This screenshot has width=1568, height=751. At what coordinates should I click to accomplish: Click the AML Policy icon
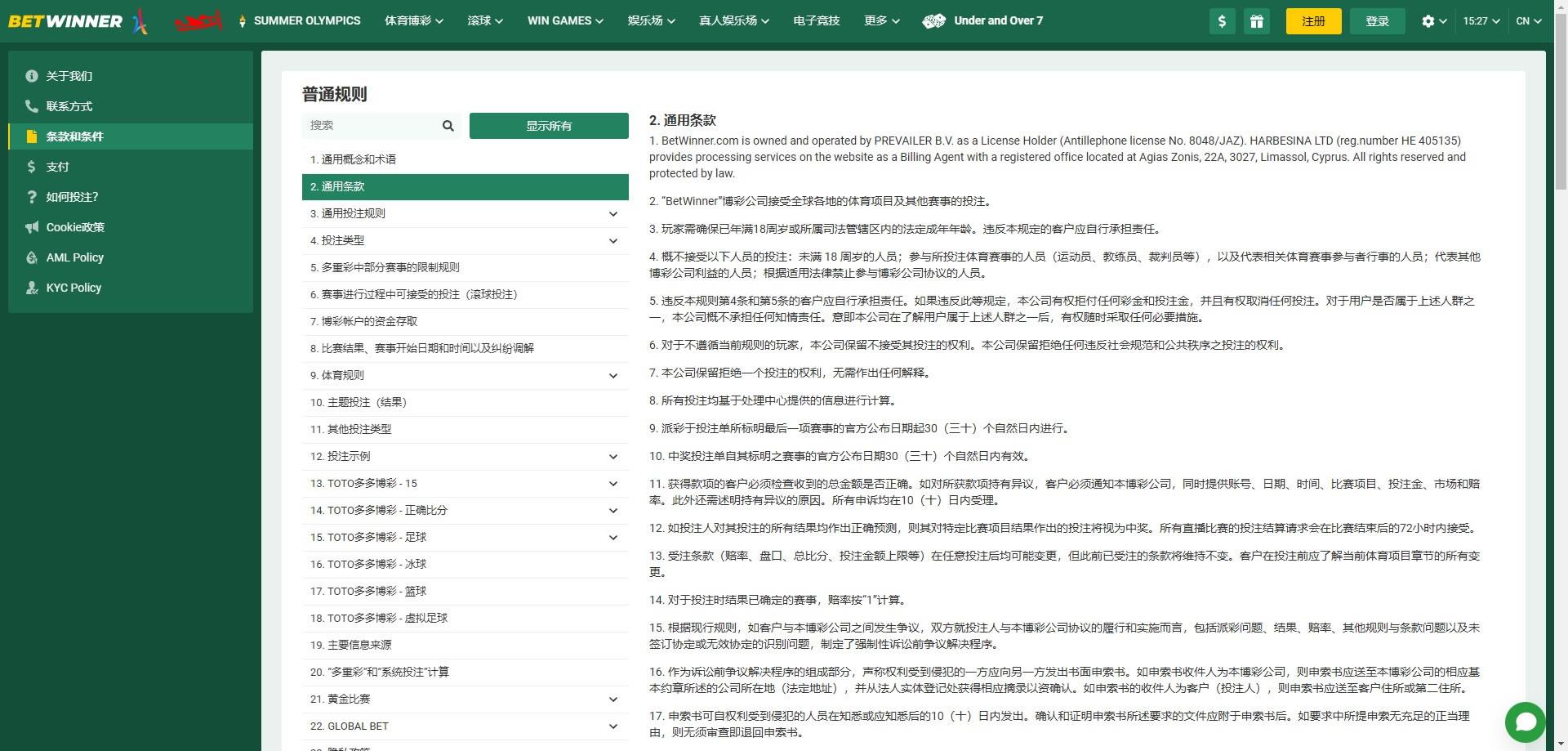(x=32, y=257)
